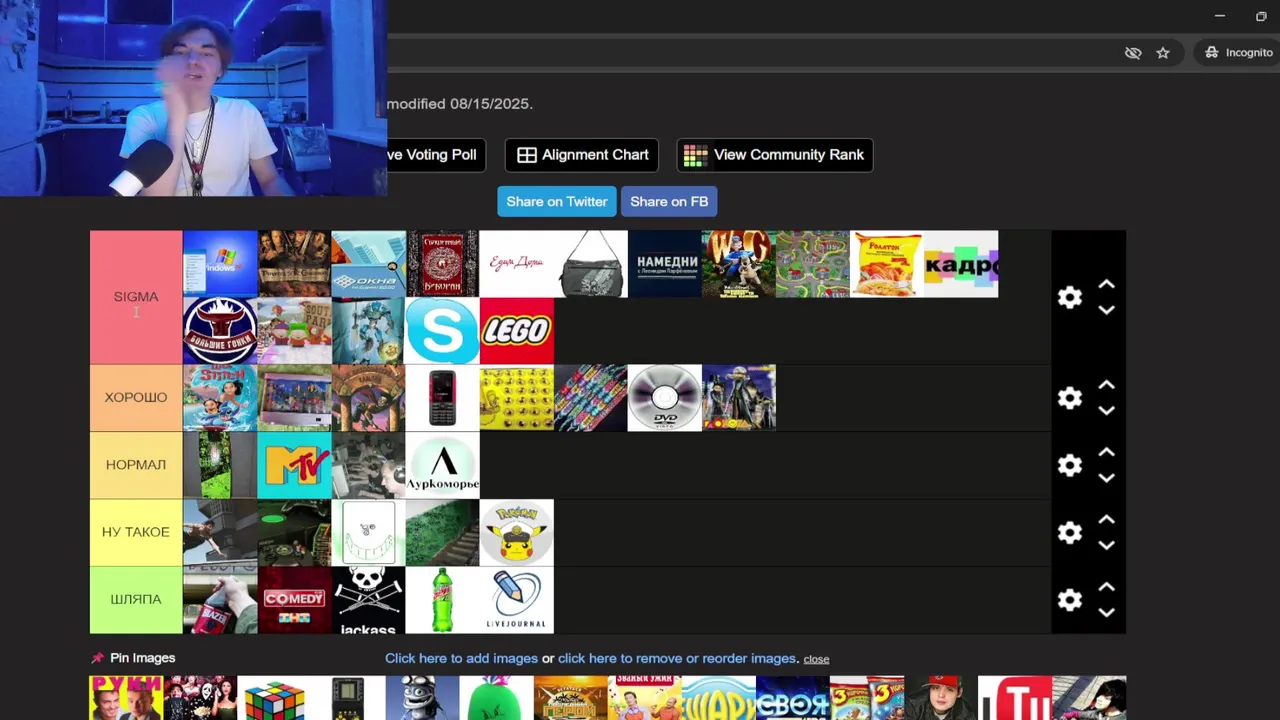Share tier list on Twitter
Image resolution: width=1280 pixels, height=720 pixels.
pos(557,201)
